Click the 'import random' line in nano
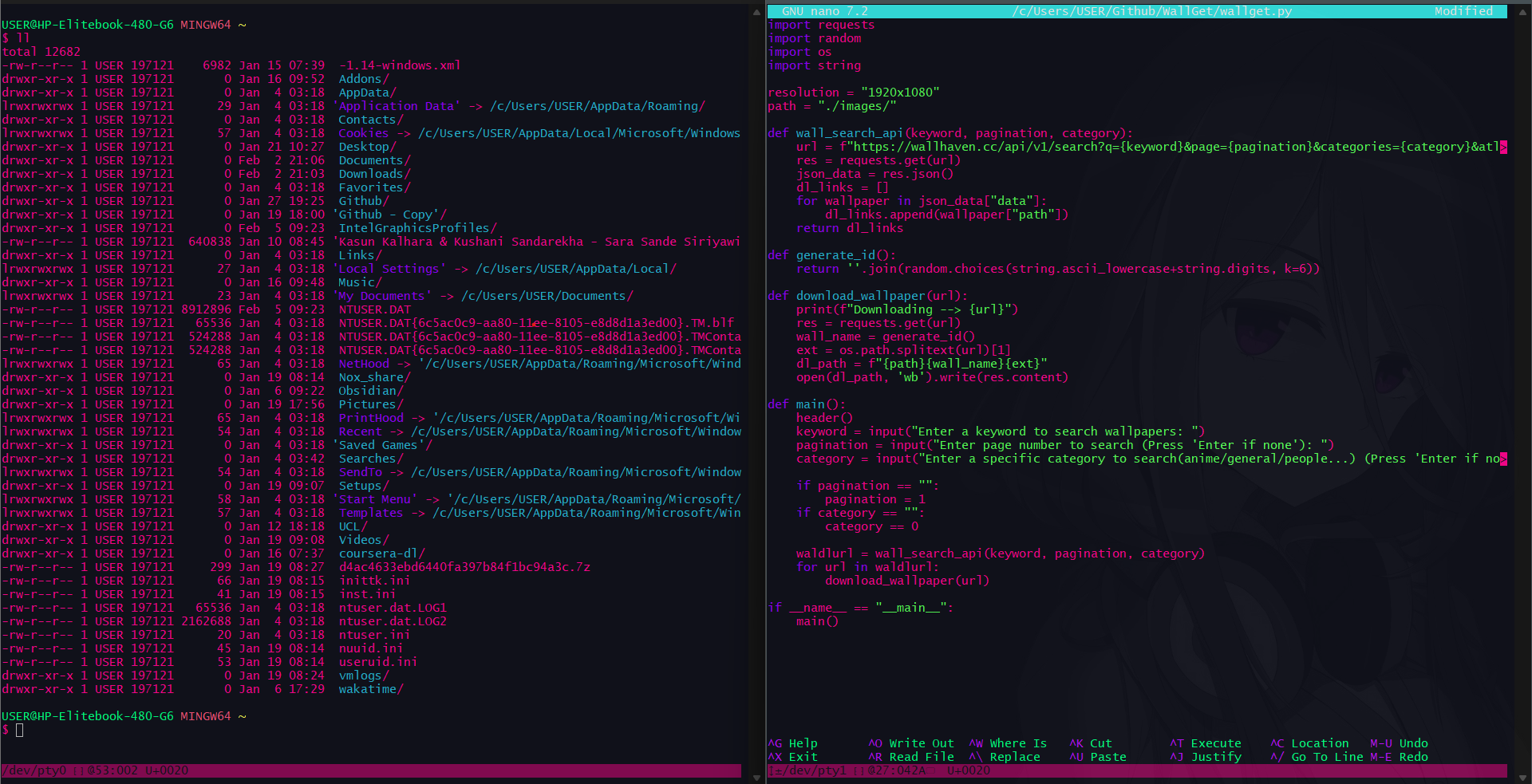Screen dimensions: 1532x784 [815, 38]
